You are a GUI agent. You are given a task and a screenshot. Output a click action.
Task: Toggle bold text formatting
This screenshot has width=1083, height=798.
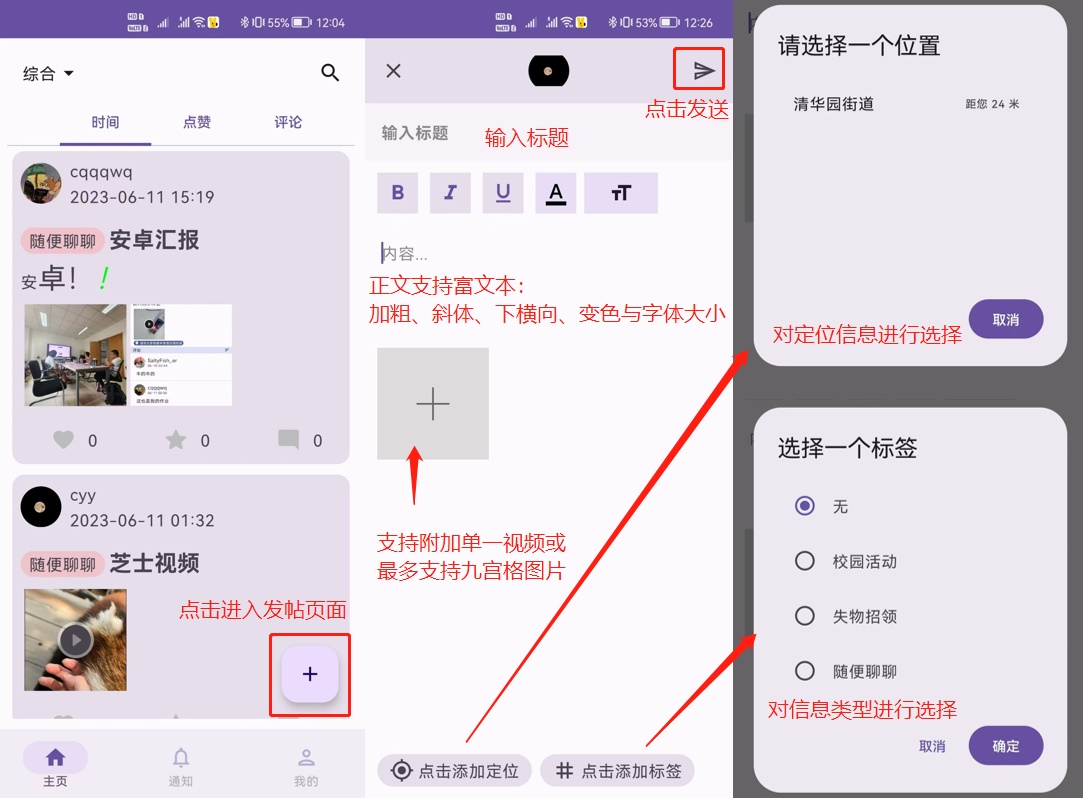coord(397,193)
